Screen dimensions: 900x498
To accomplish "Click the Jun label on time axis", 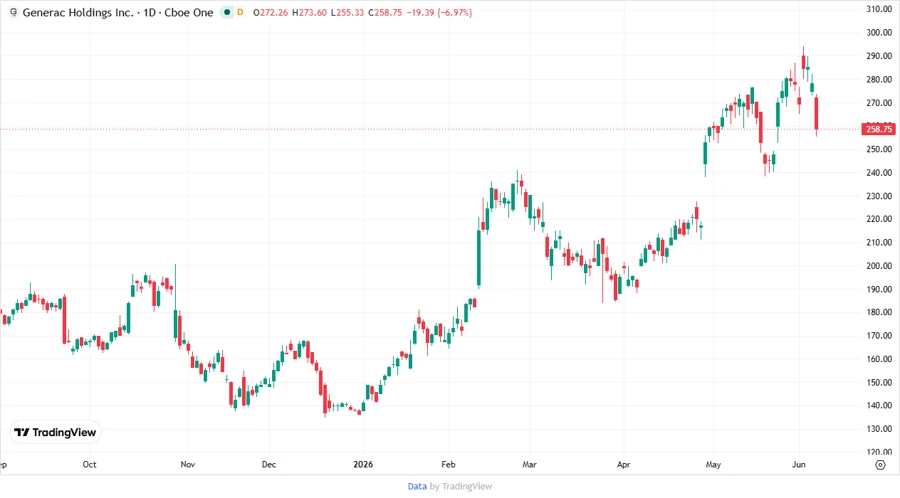I will point(798,464).
